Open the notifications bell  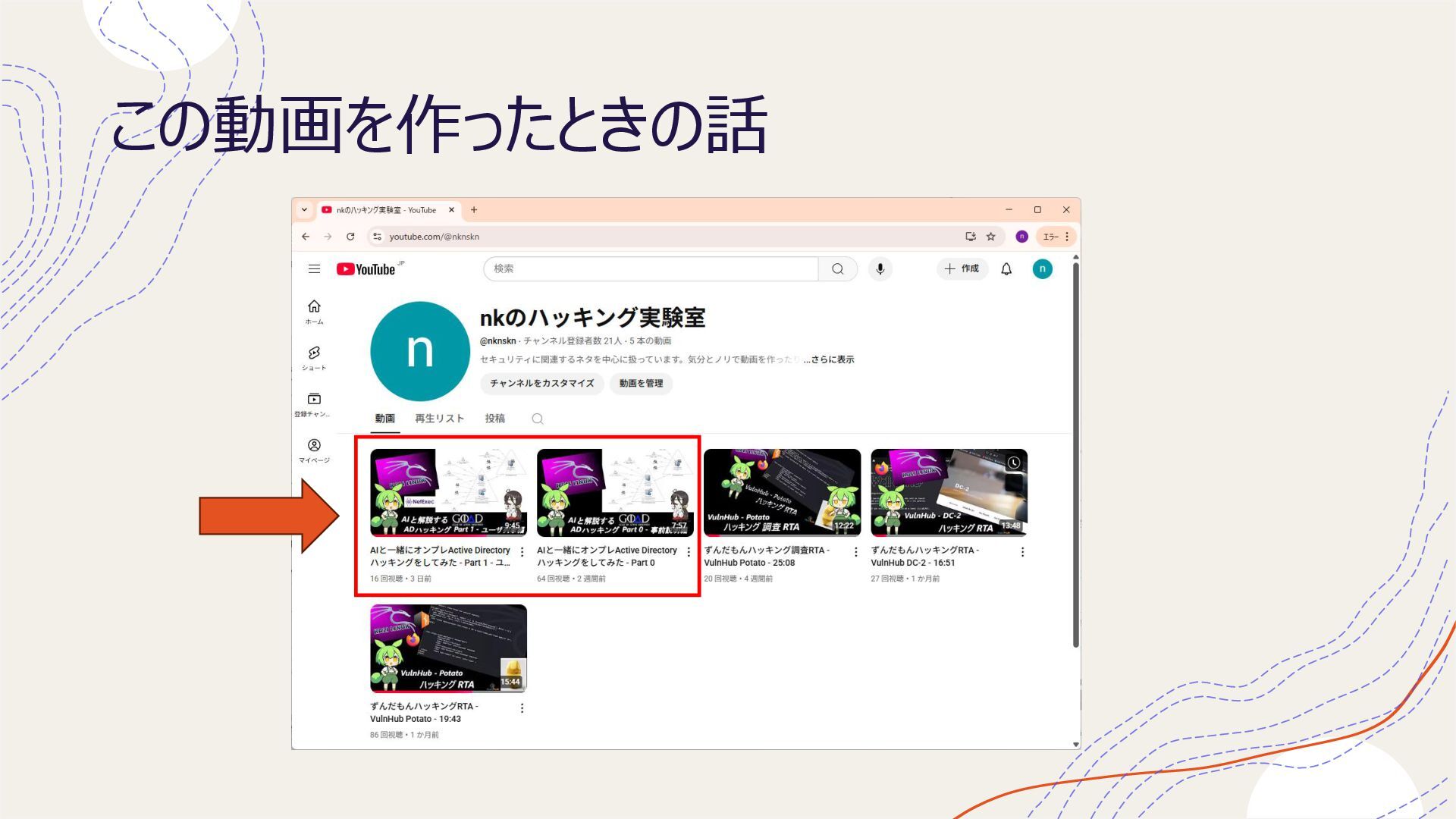[1006, 269]
